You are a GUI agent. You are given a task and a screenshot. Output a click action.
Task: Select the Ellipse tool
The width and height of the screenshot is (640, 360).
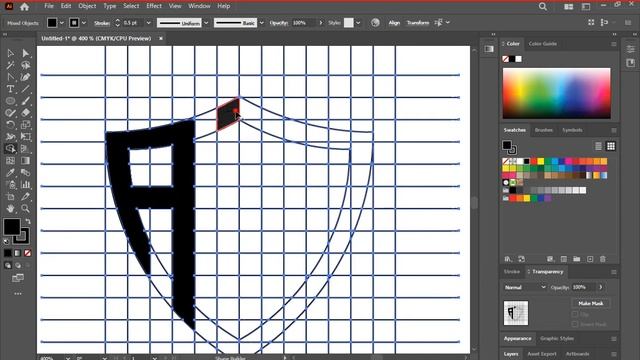[x=11, y=101]
